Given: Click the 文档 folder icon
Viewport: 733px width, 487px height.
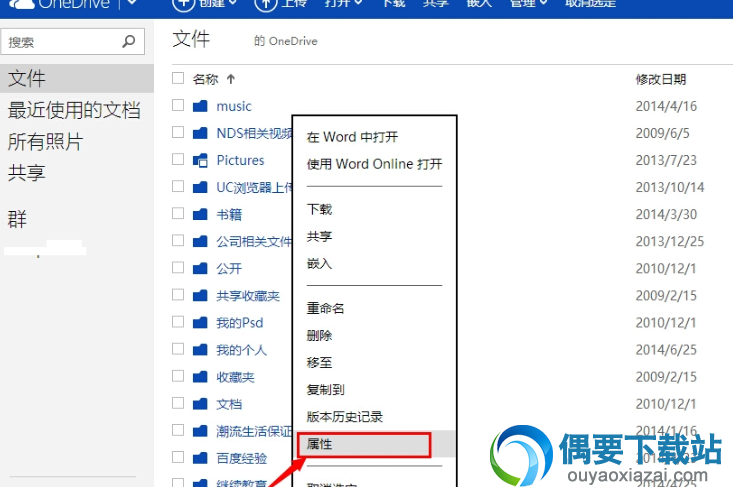Looking at the screenshot, I should pyautogui.click(x=200, y=404).
